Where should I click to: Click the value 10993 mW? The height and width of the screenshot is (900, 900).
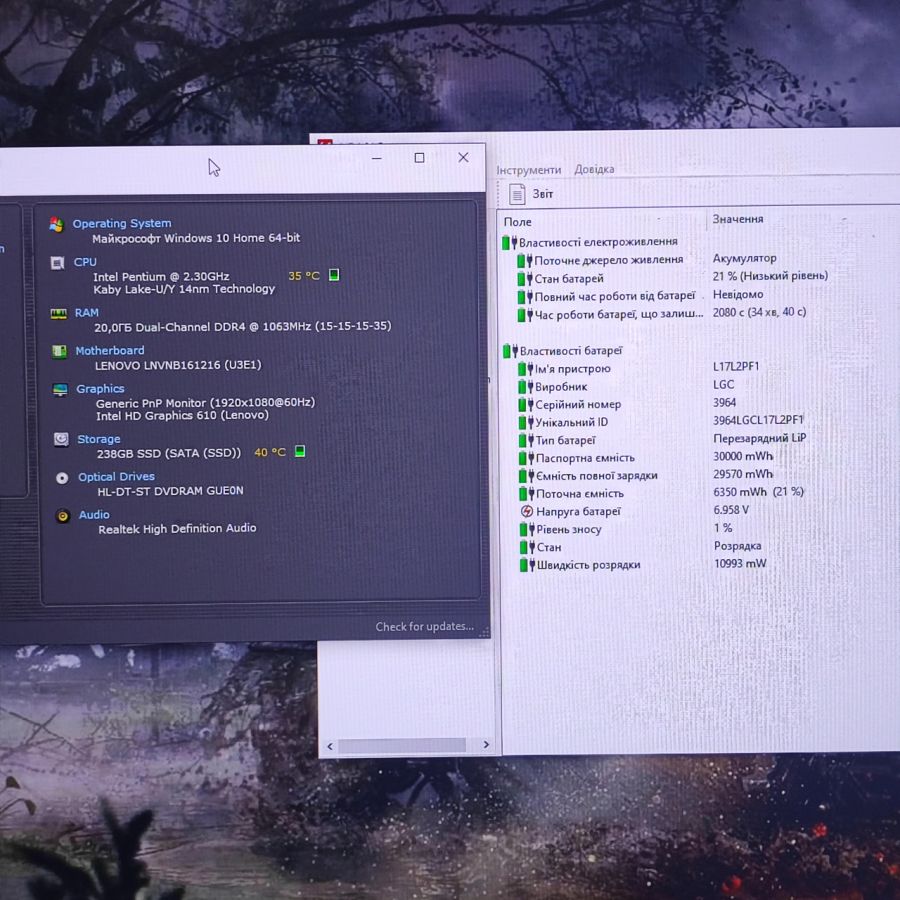[x=740, y=564]
